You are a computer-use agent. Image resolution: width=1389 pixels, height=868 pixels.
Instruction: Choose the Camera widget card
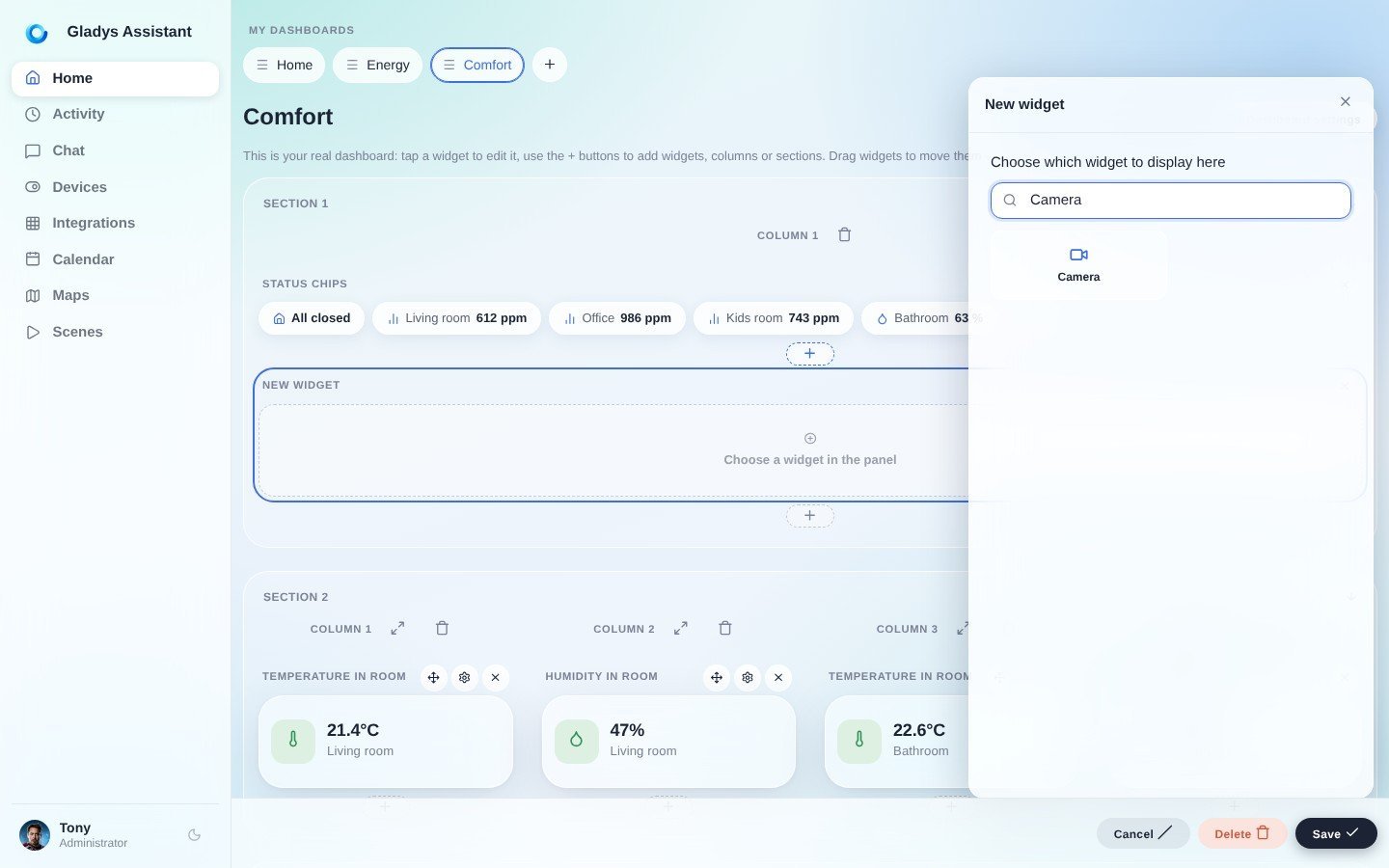click(1078, 264)
